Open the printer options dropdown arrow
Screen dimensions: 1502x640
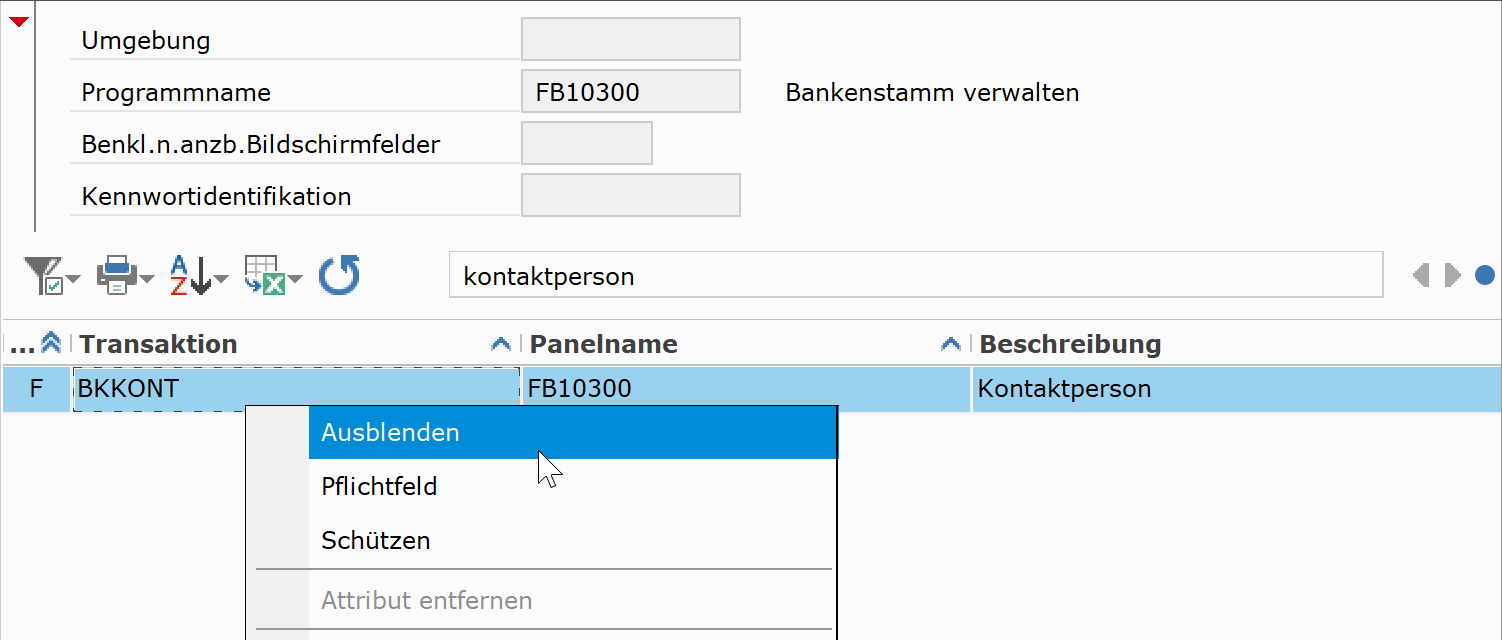(x=147, y=279)
